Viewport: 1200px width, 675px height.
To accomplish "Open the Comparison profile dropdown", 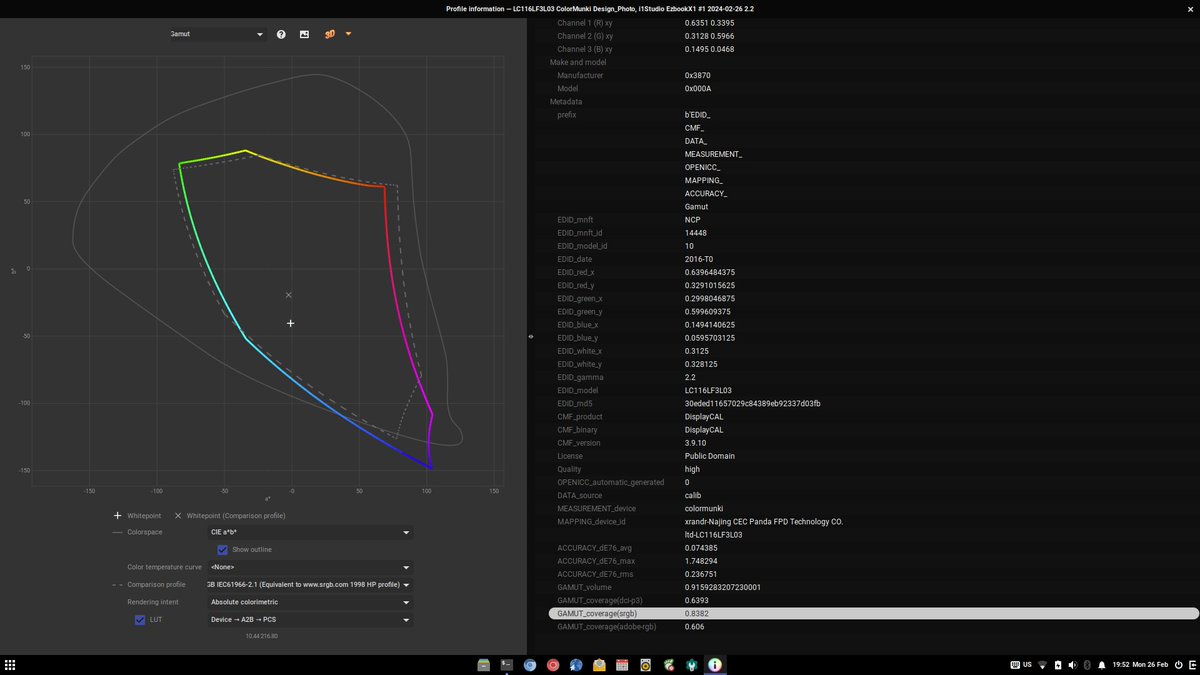I will (310, 585).
